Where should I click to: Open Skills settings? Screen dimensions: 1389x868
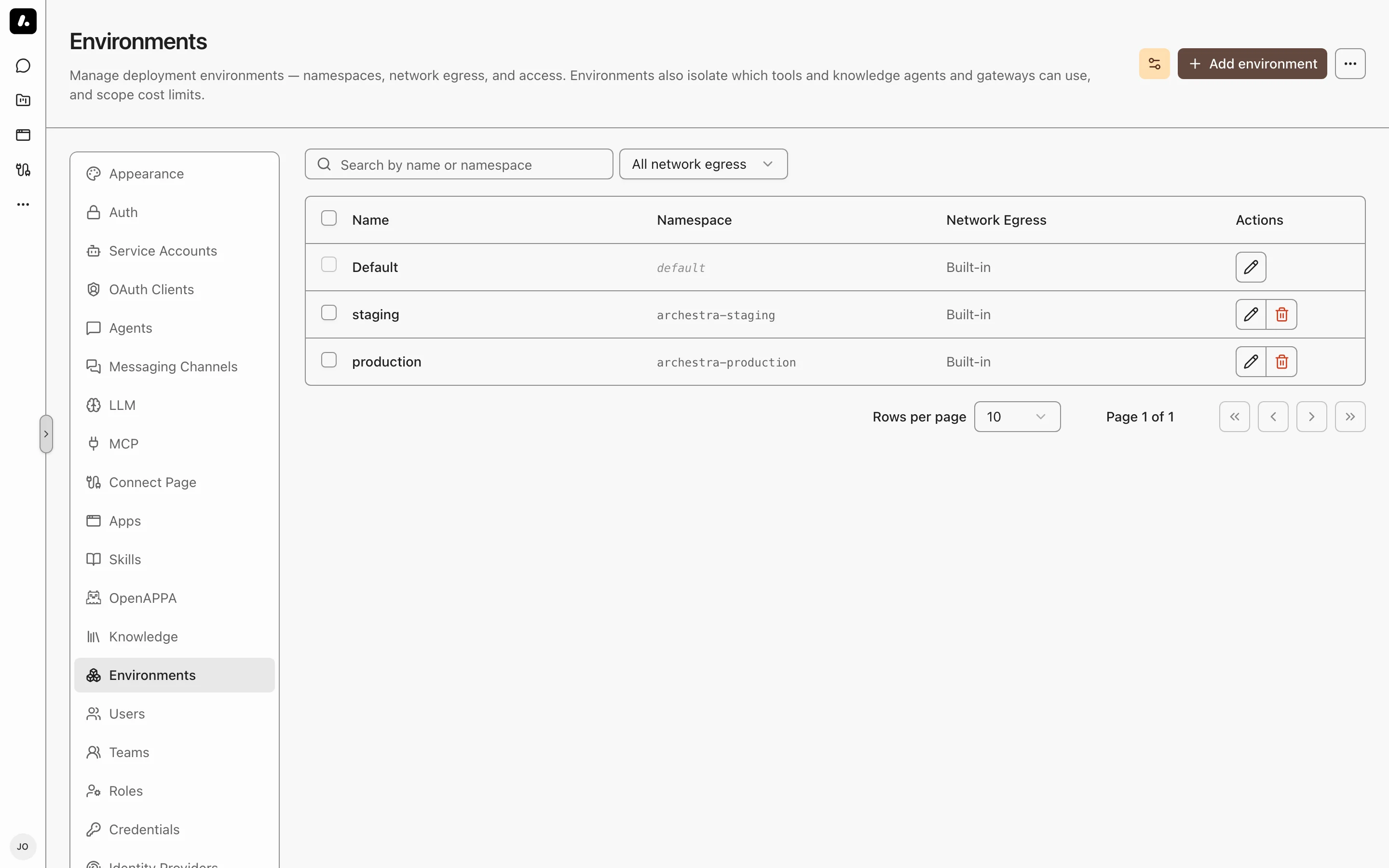point(175,560)
